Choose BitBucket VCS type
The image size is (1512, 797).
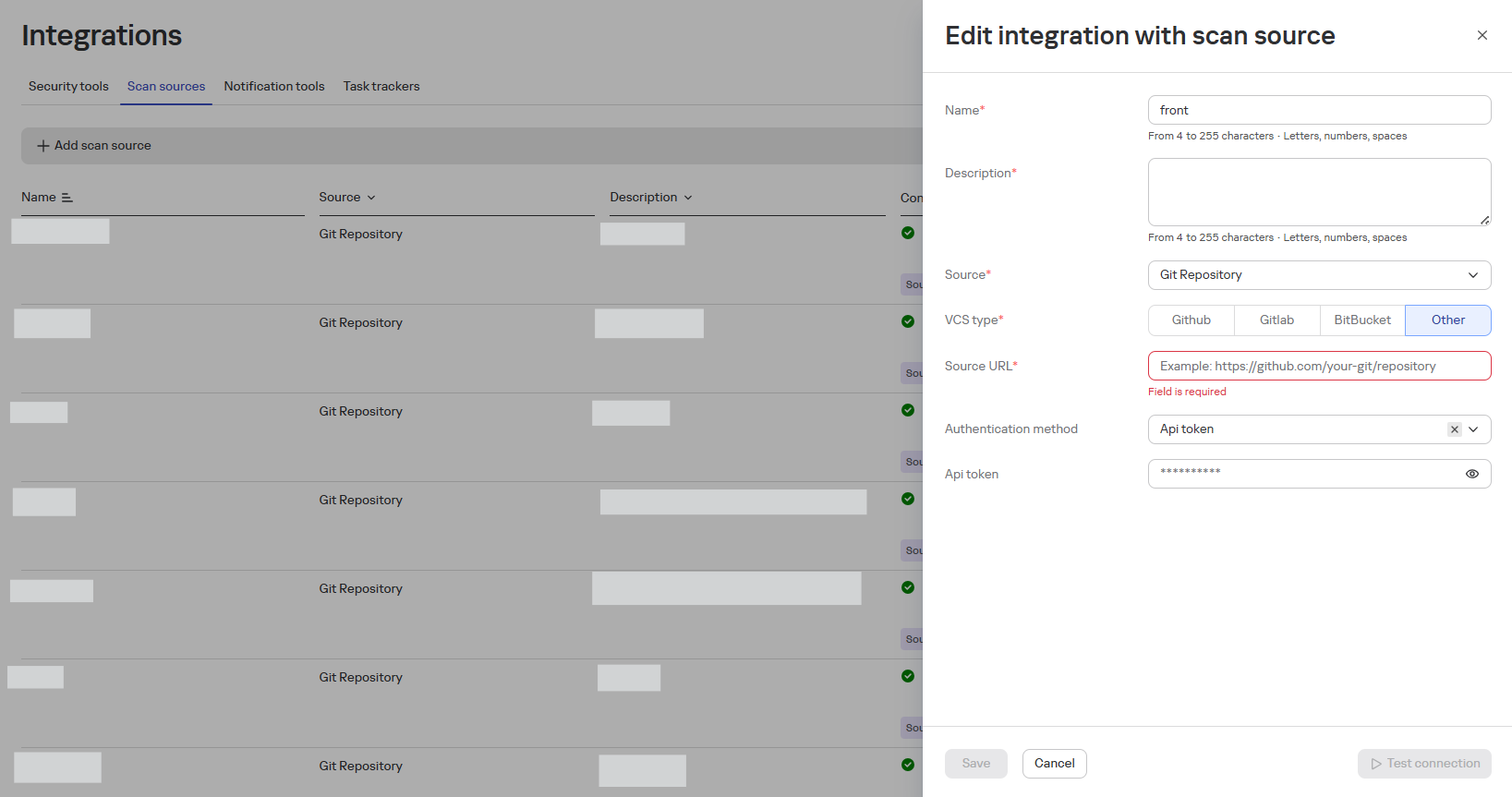click(x=1361, y=320)
